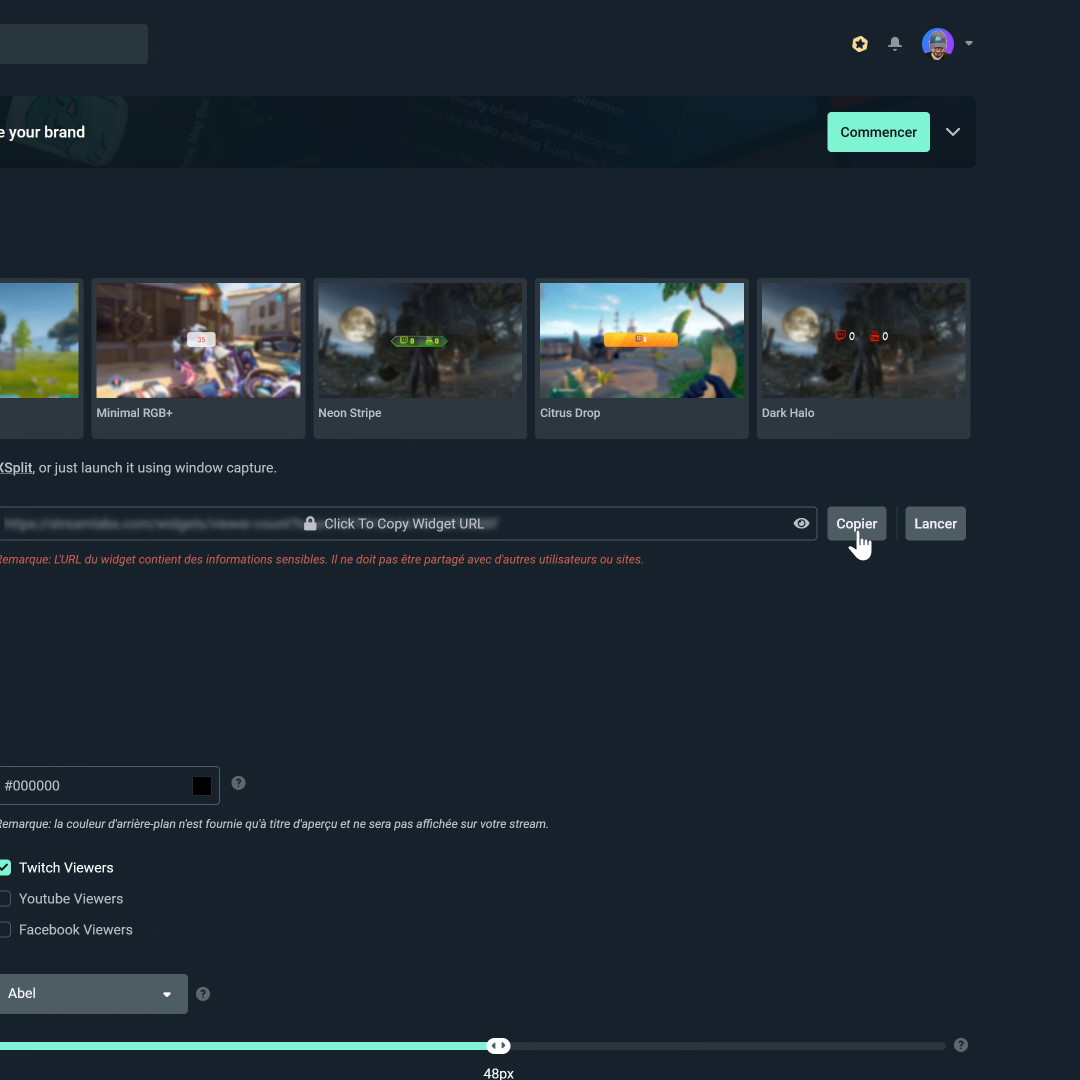Click help icon beside Abel font dropdown
Screen dimensions: 1080x1080
point(203,994)
